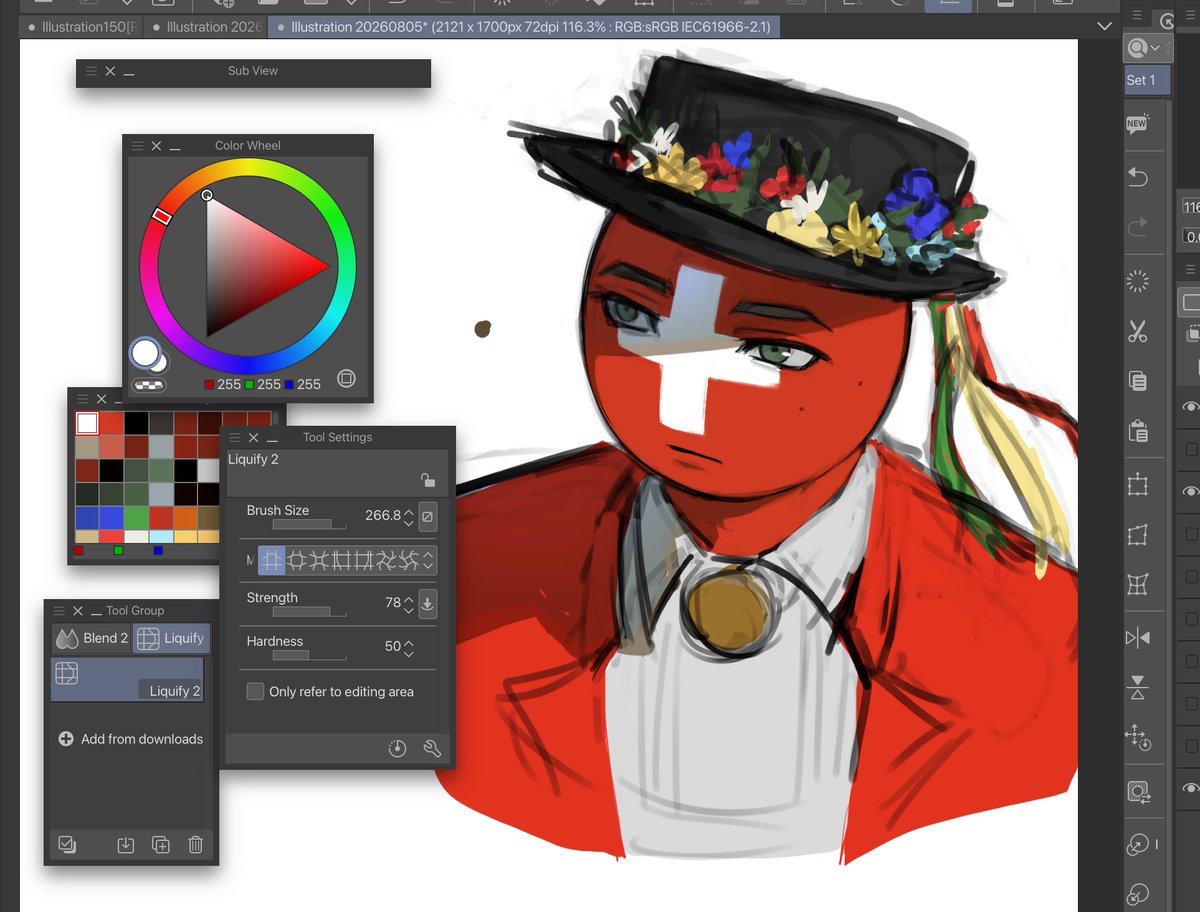Open Tool Group panel menu

pyautogui.click(x=60, y=611)
